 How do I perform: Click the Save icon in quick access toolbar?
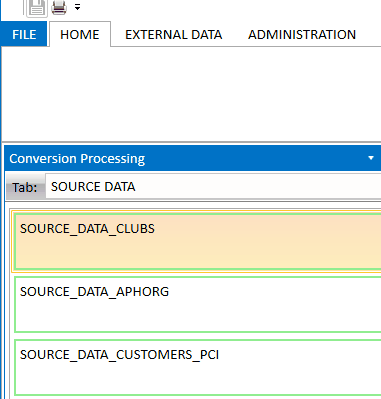tap(36, 7)
